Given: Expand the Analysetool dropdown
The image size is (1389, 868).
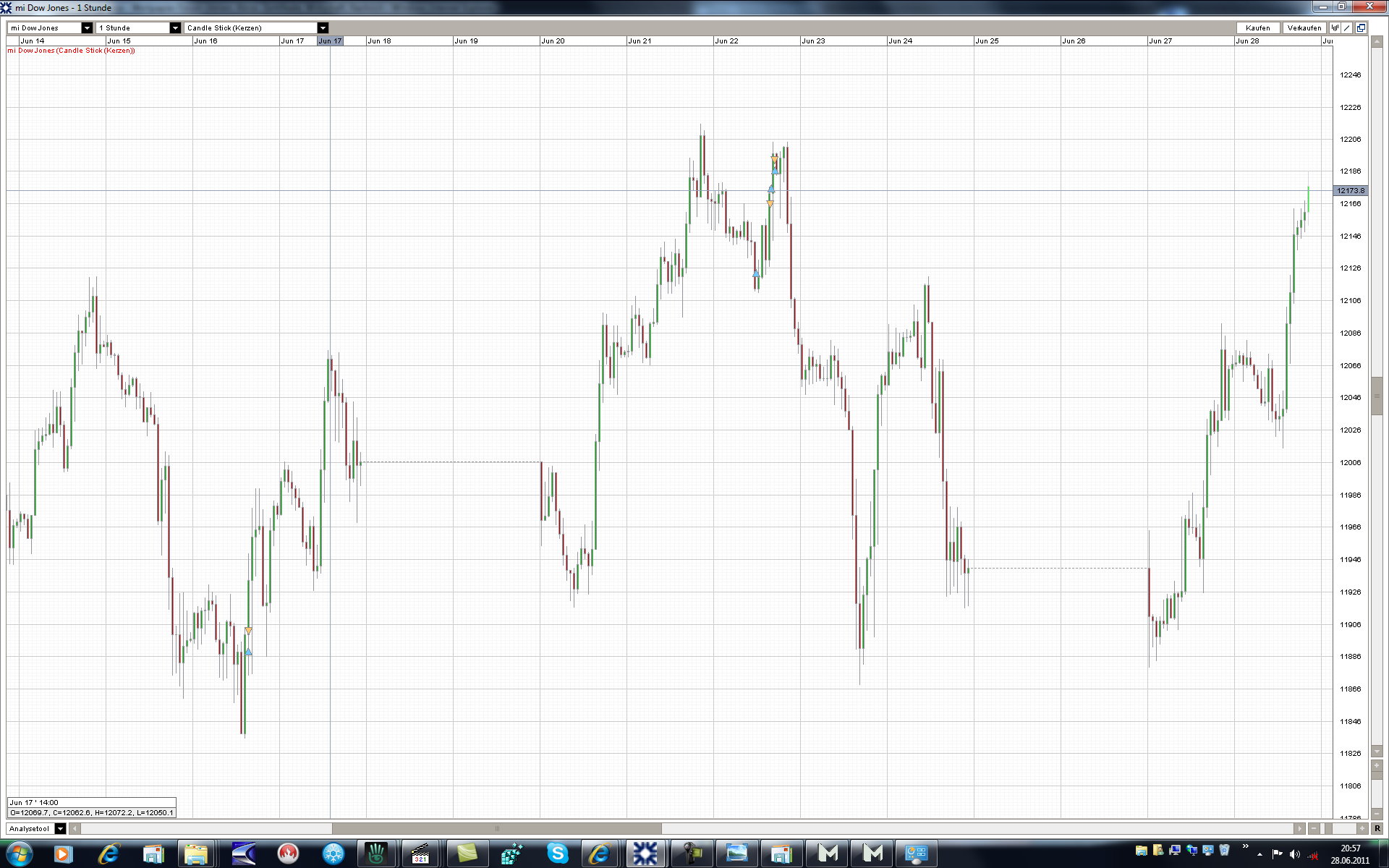Looking at the screenshot, I should 61,829.
